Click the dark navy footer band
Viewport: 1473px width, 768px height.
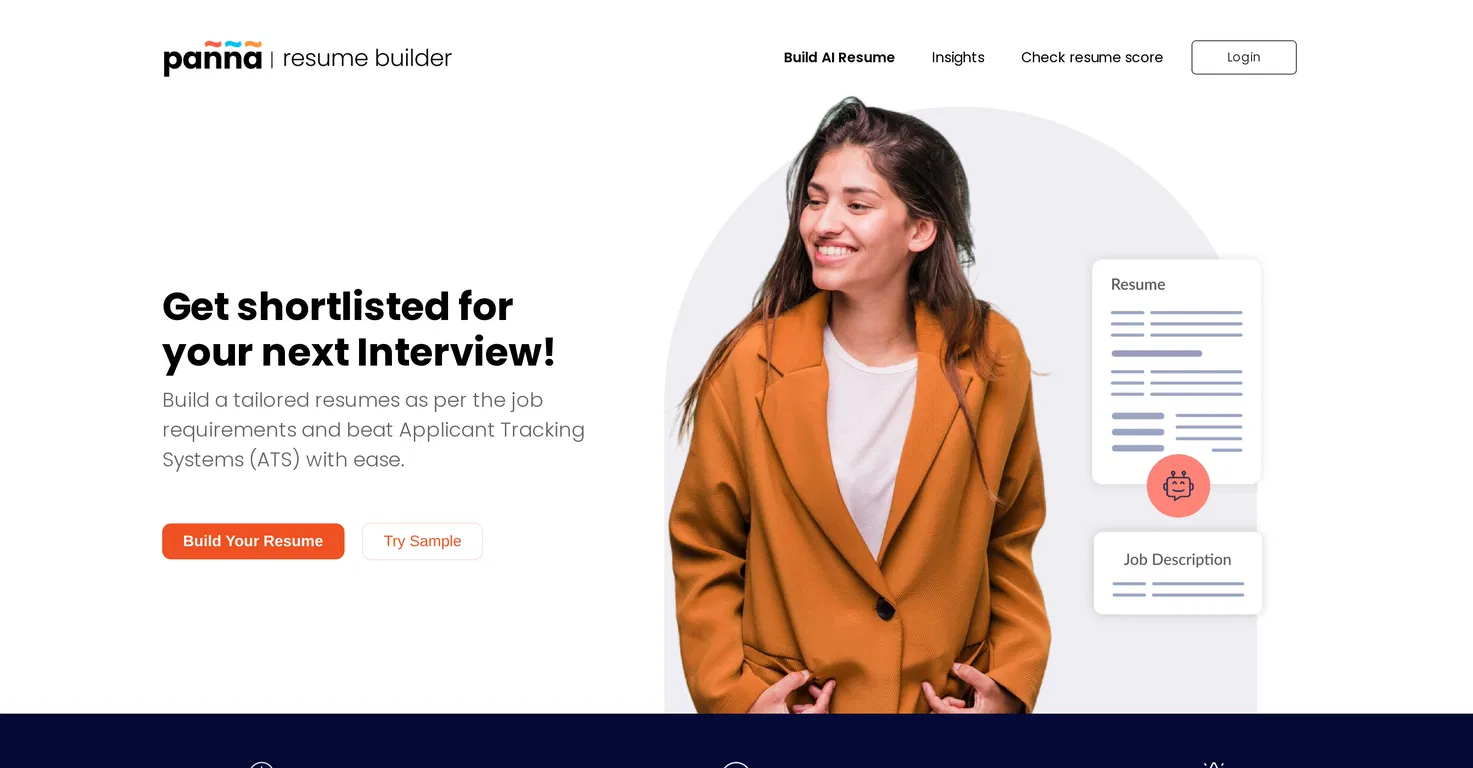pos(736,741)
